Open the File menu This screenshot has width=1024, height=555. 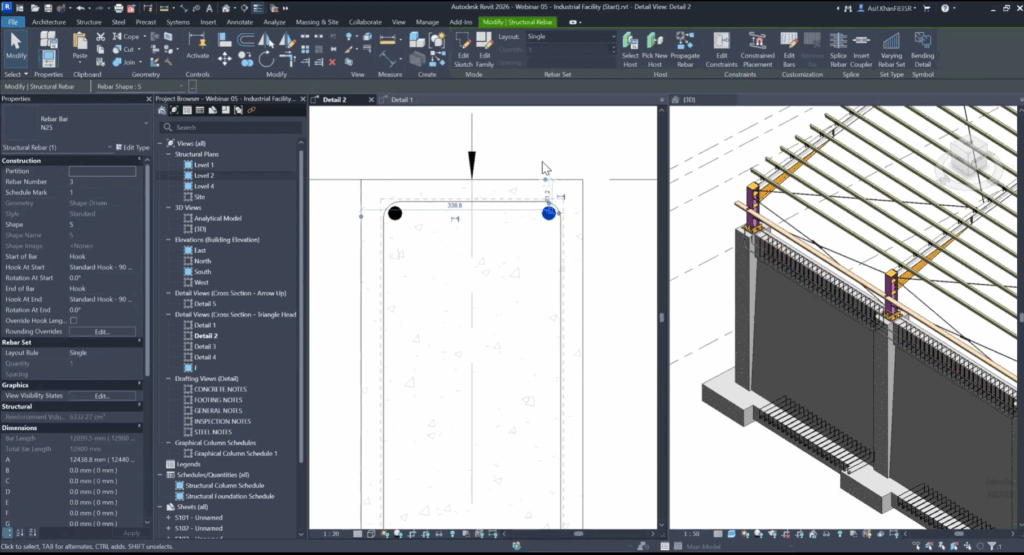tap(12, 22)
